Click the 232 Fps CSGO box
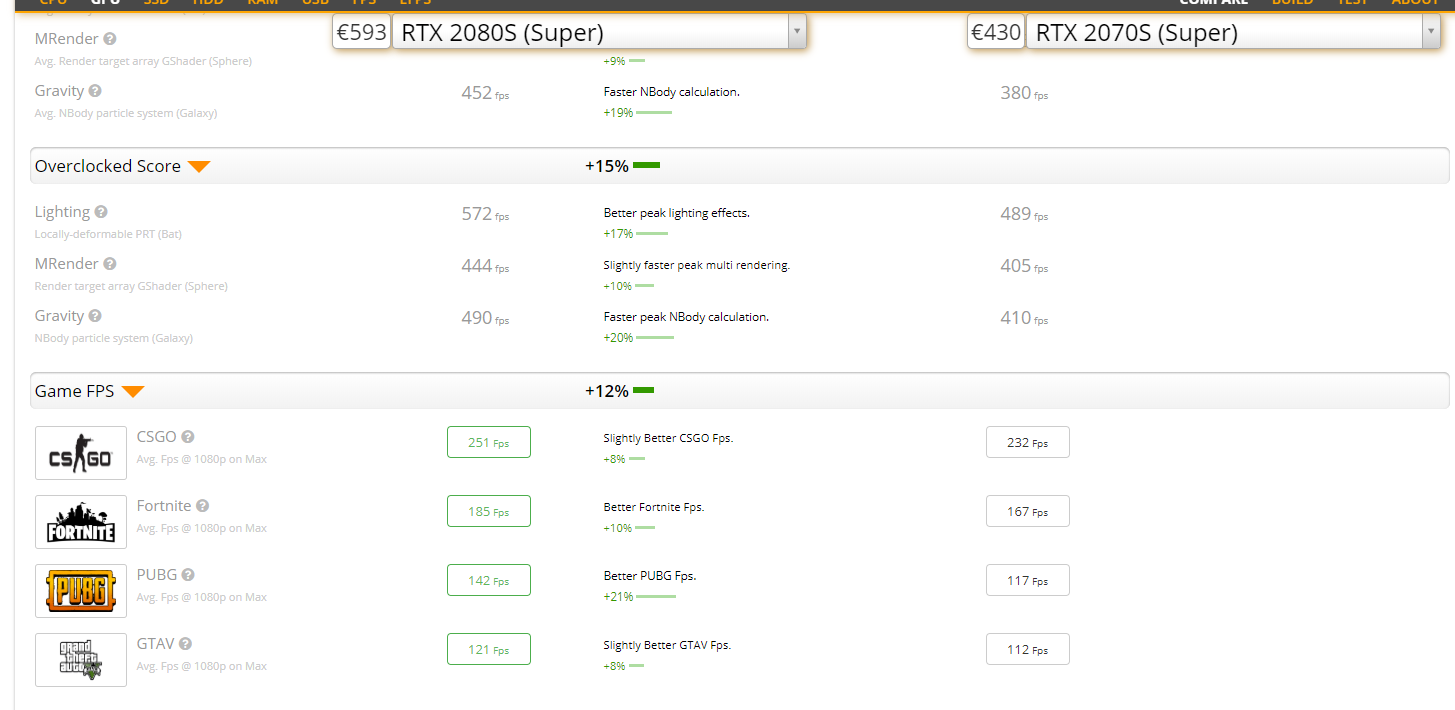The width and height of the screenshot is (1455, 710). coord(1028,442)
